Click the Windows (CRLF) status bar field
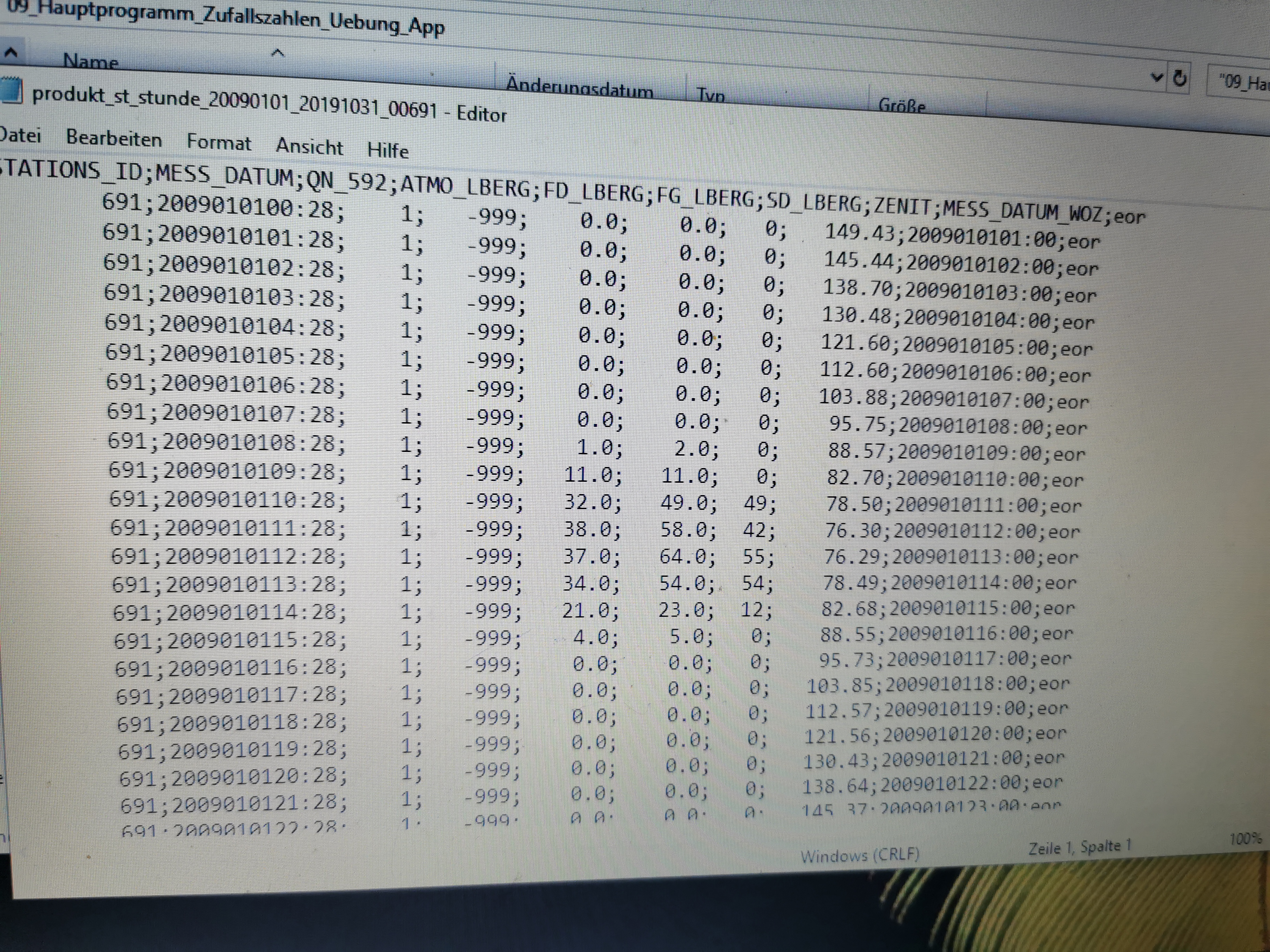 [860, 856]
